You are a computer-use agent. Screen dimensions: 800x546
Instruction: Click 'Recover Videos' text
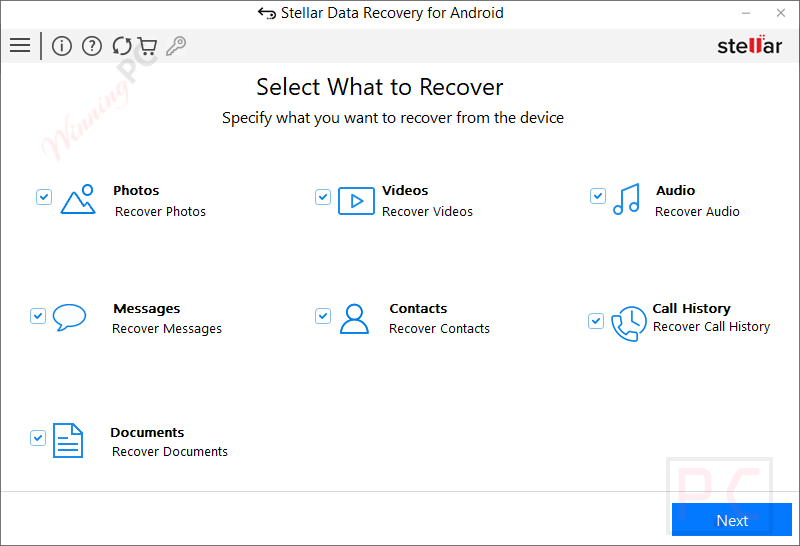428,211
